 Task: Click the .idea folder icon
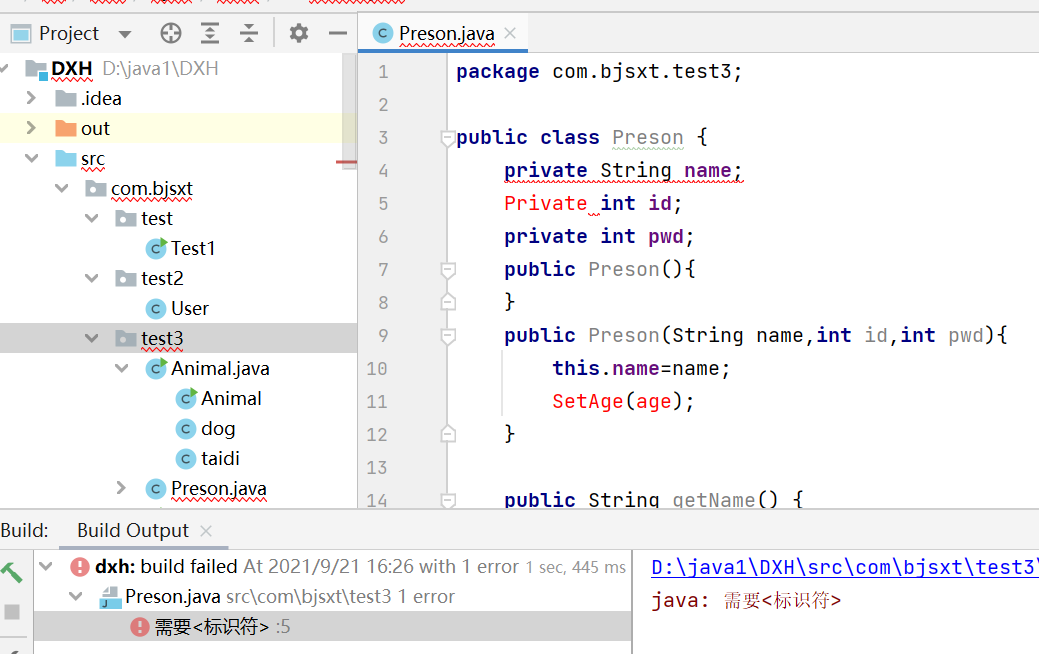click(x=66, y=99)
